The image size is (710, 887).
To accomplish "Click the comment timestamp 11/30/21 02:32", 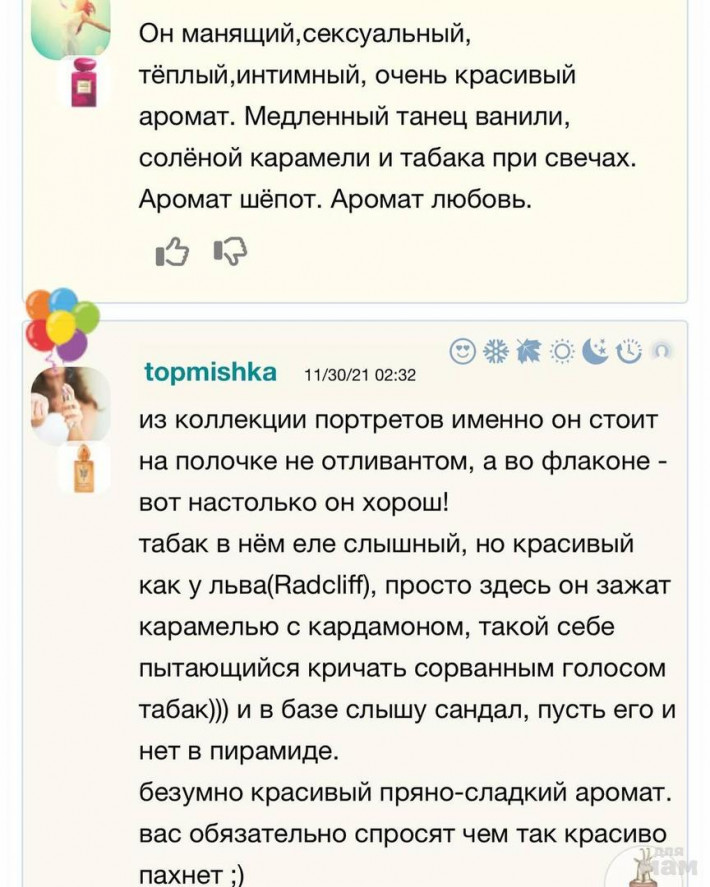I will pyautogui.click(x=359, y=375).
